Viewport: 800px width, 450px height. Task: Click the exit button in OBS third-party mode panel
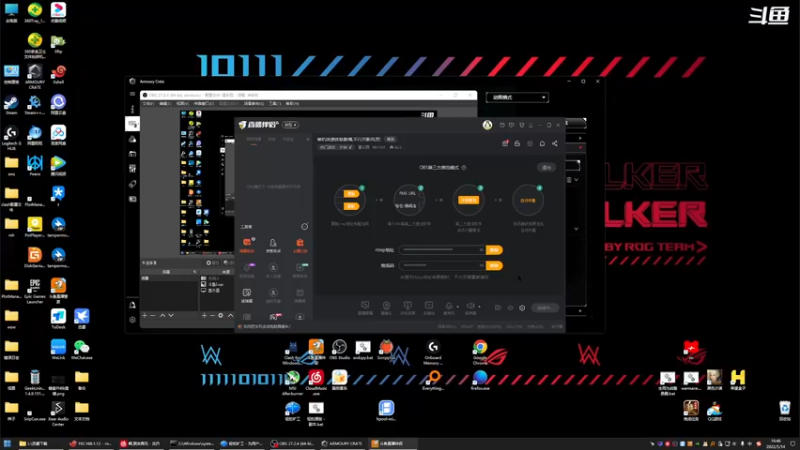click(546, 167)
